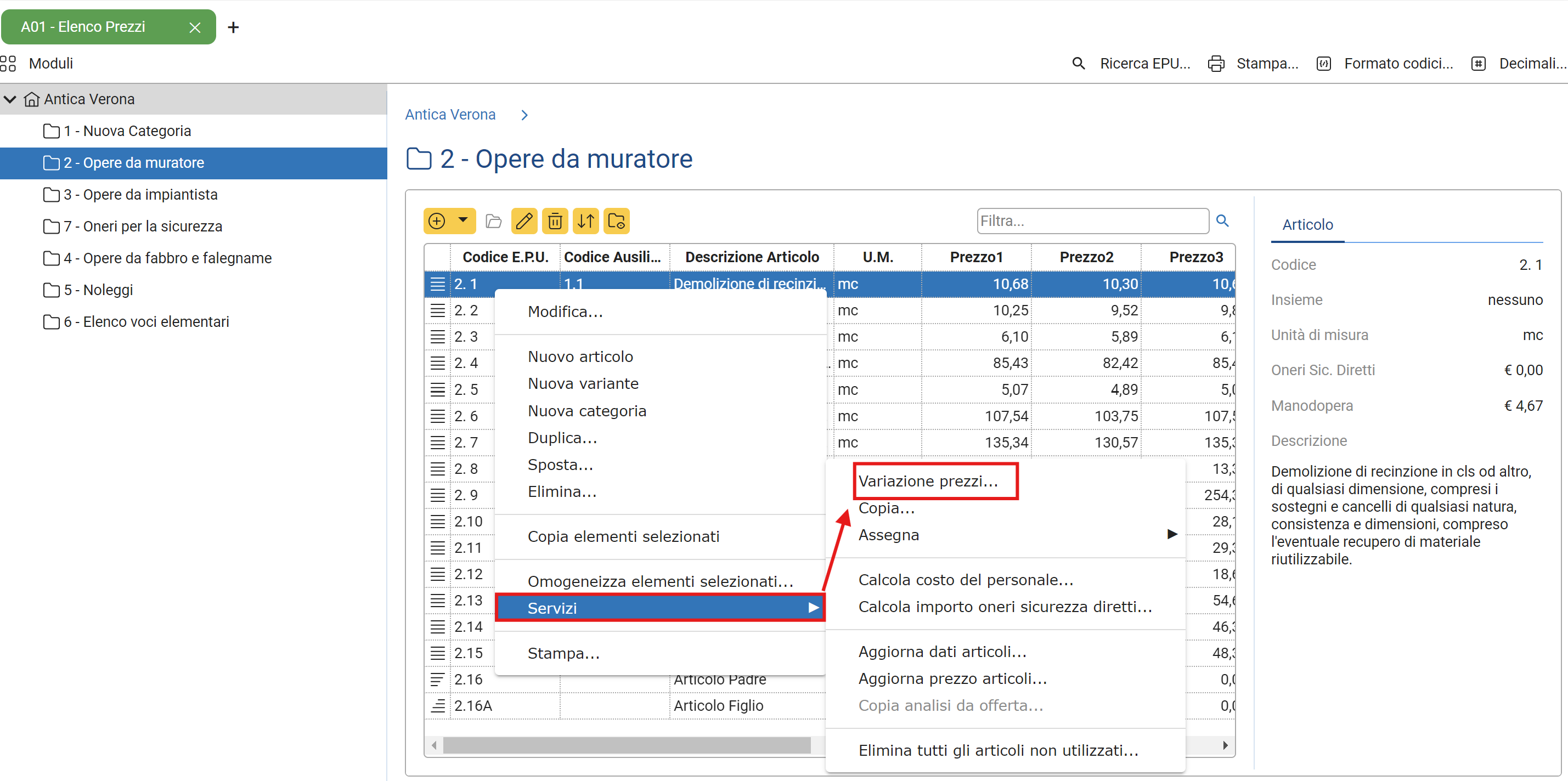Viewport: 1568px width, 781px height.
Task: Click the up-down sort arrows icon
Action: pos(585,221)
